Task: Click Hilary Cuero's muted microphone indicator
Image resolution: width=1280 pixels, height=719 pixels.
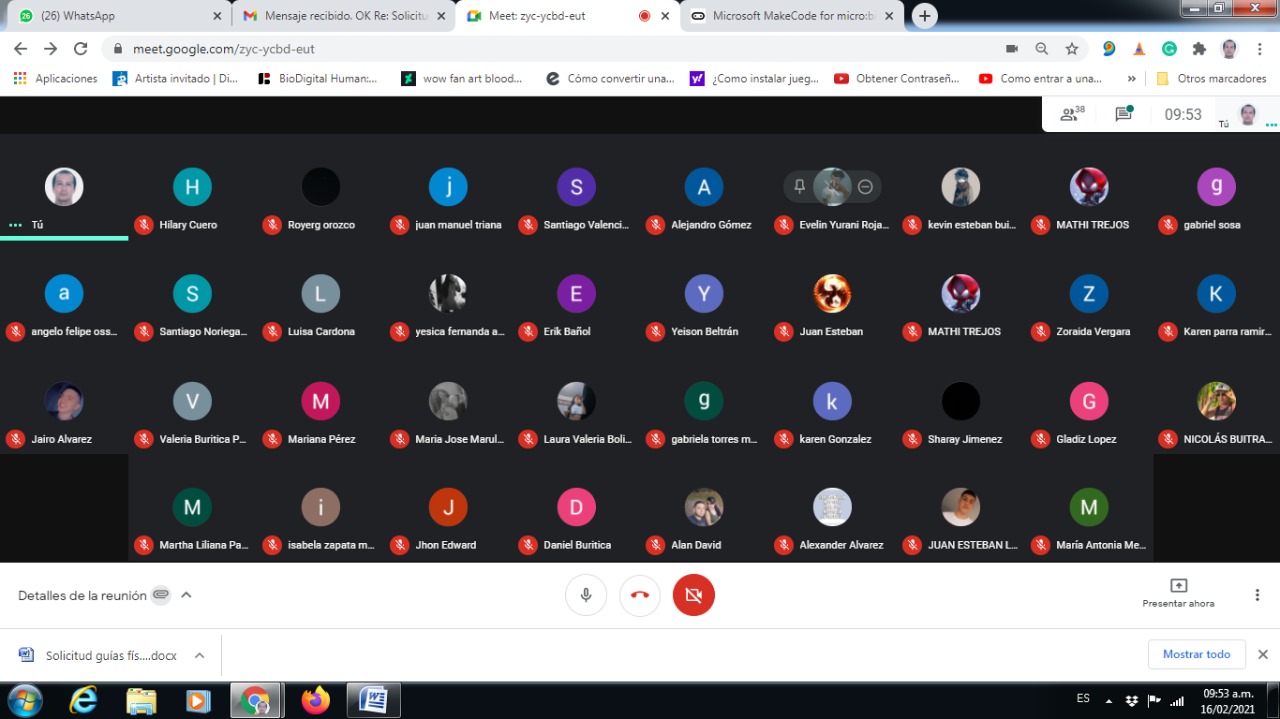Action: click(143, 225)
